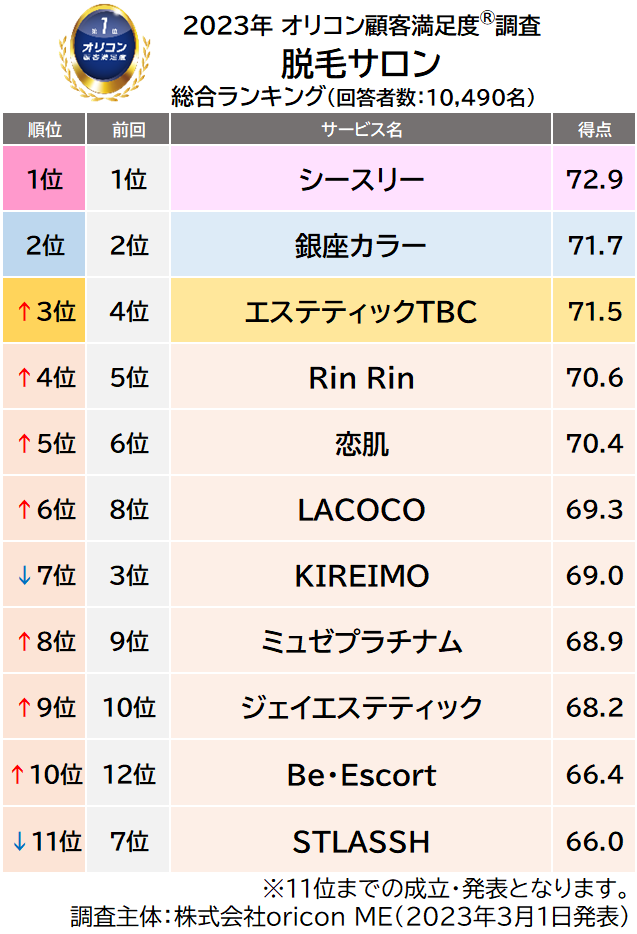The image size is (637, 934).
Task: Click the STLASSH score 66.0
Action: [595, 841]
